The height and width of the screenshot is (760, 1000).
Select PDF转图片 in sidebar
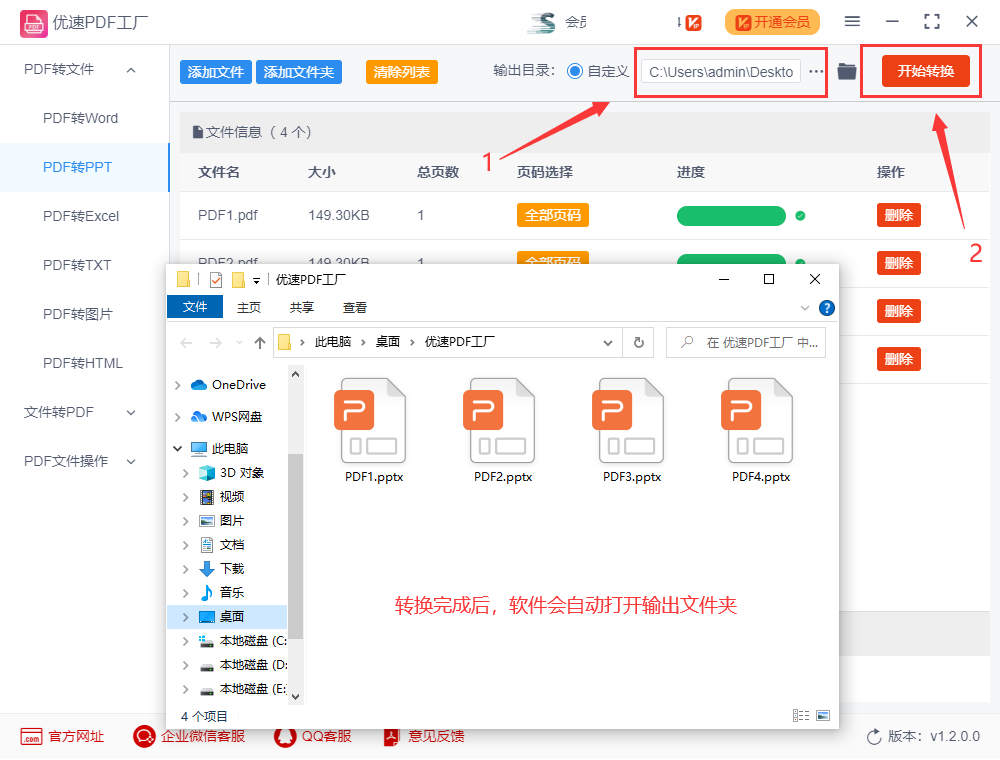pos(77,314)
